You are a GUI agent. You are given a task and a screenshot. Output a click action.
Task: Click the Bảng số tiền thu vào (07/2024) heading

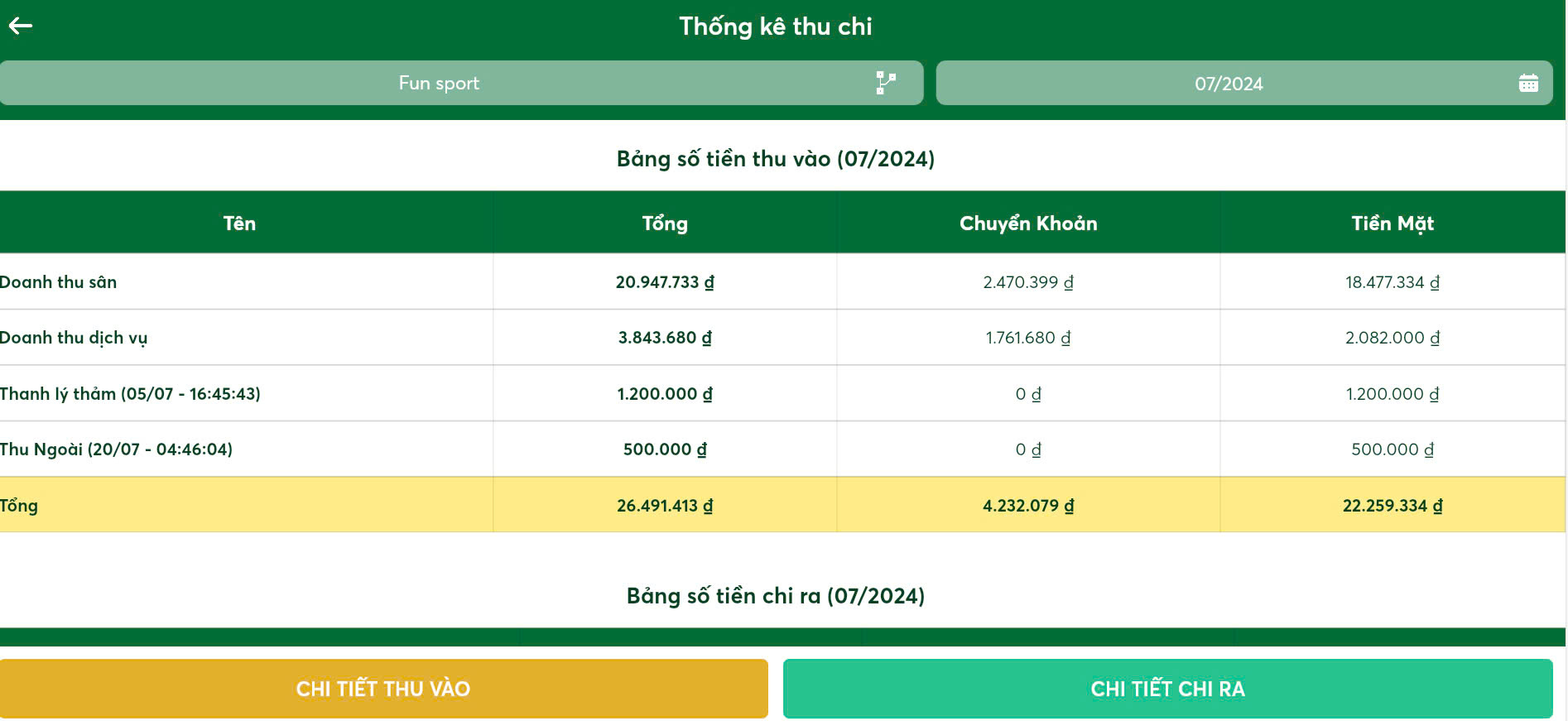pos(776,159)
